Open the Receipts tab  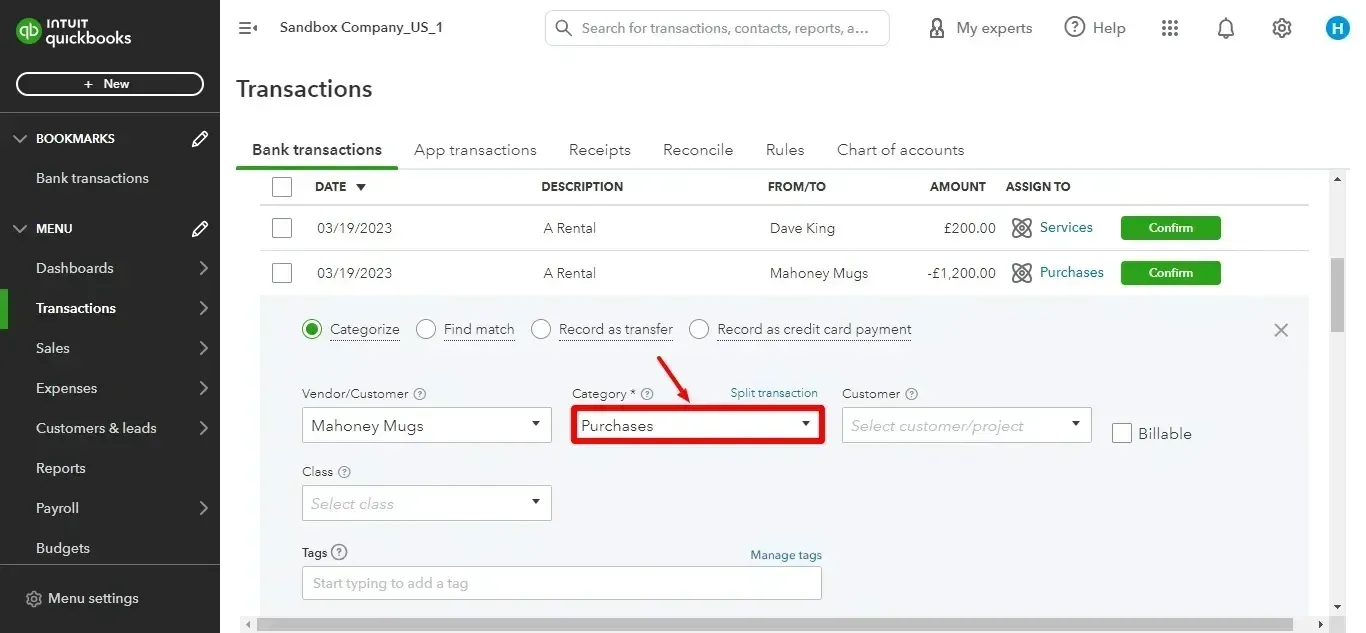[x=600, y=150]
